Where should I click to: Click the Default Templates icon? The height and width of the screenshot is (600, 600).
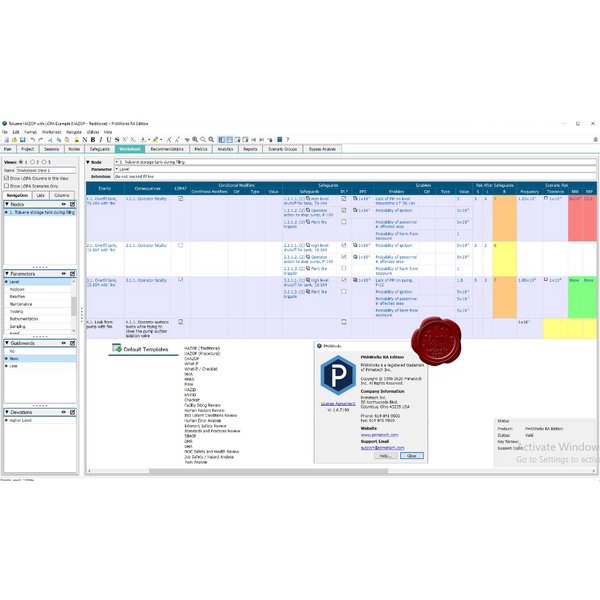pos(117,350)
